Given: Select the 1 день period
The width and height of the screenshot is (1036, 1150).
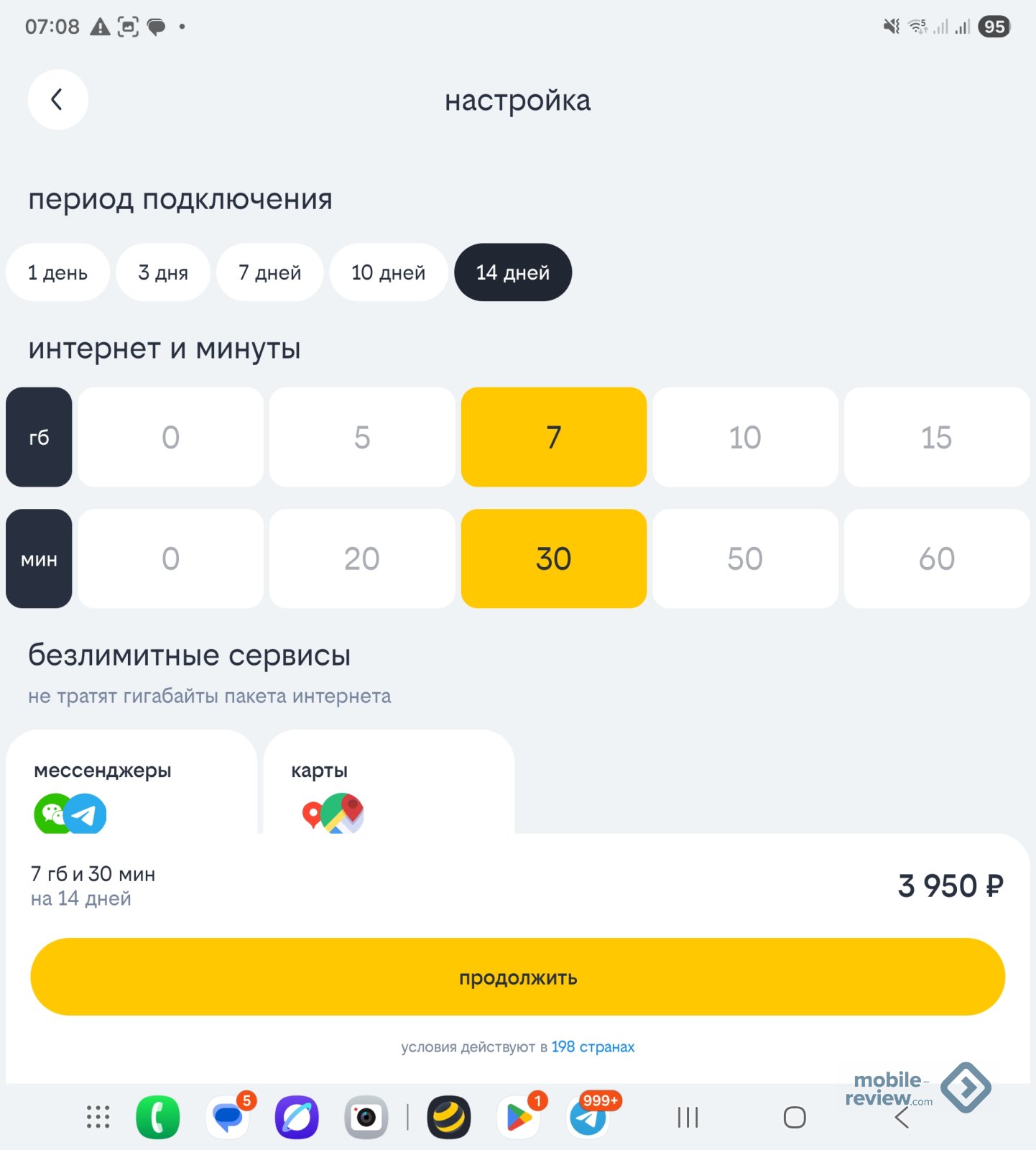Looking at the screenshot, I should pyautogui.click(x=57, y=272).
